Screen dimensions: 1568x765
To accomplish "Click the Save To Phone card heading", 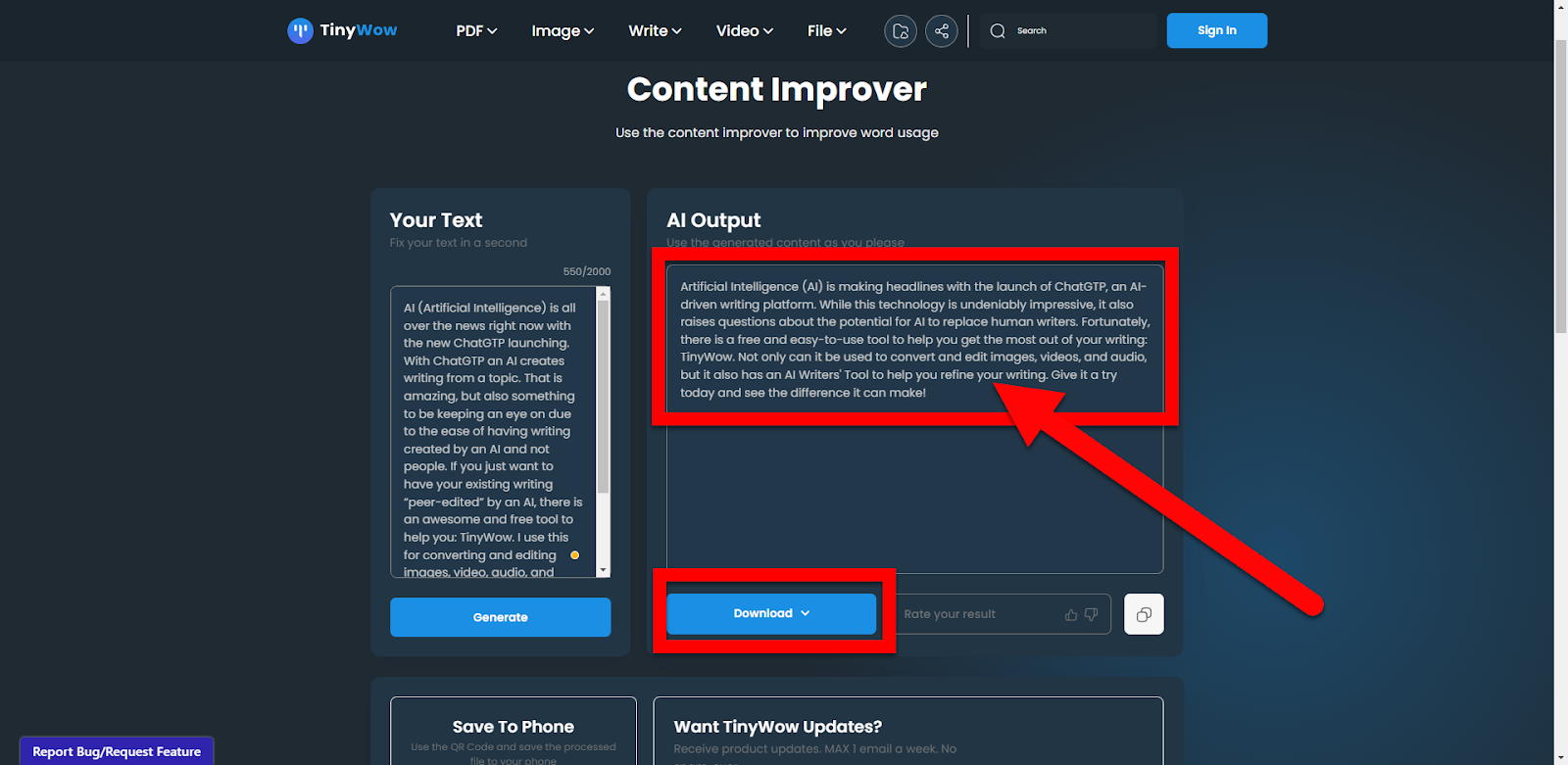I will (x=514, y=727).
